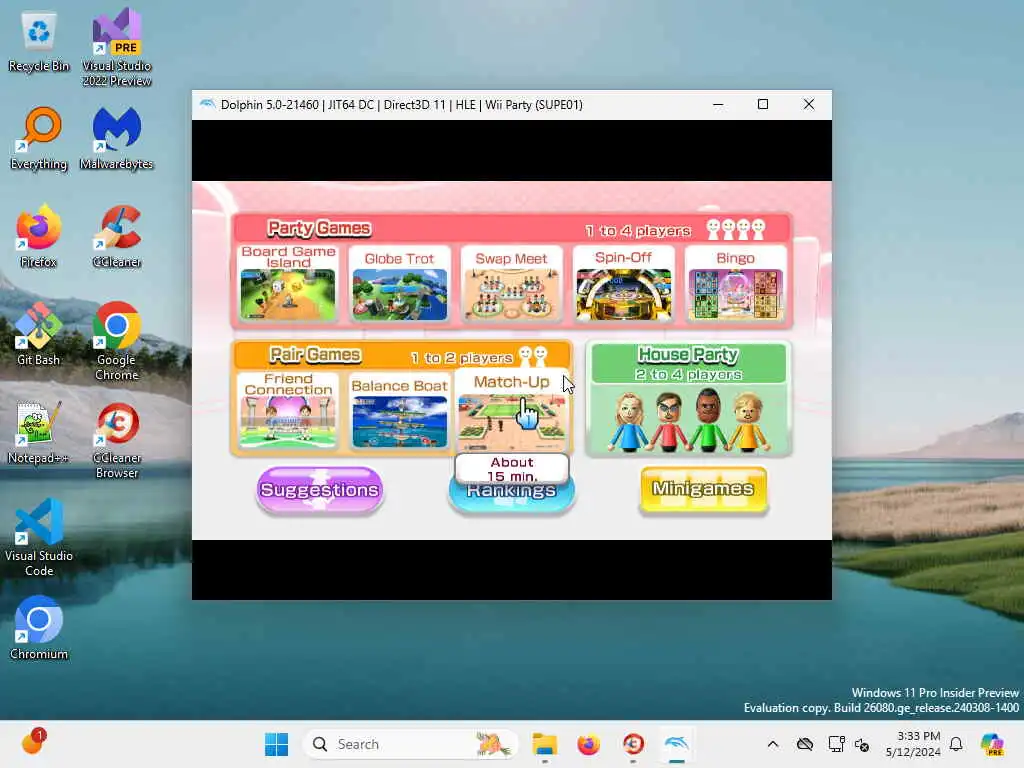The height and width of the screenshot is (768, 1024).
Task: Close the Dolphin emulator window
Action: point(808,104)
